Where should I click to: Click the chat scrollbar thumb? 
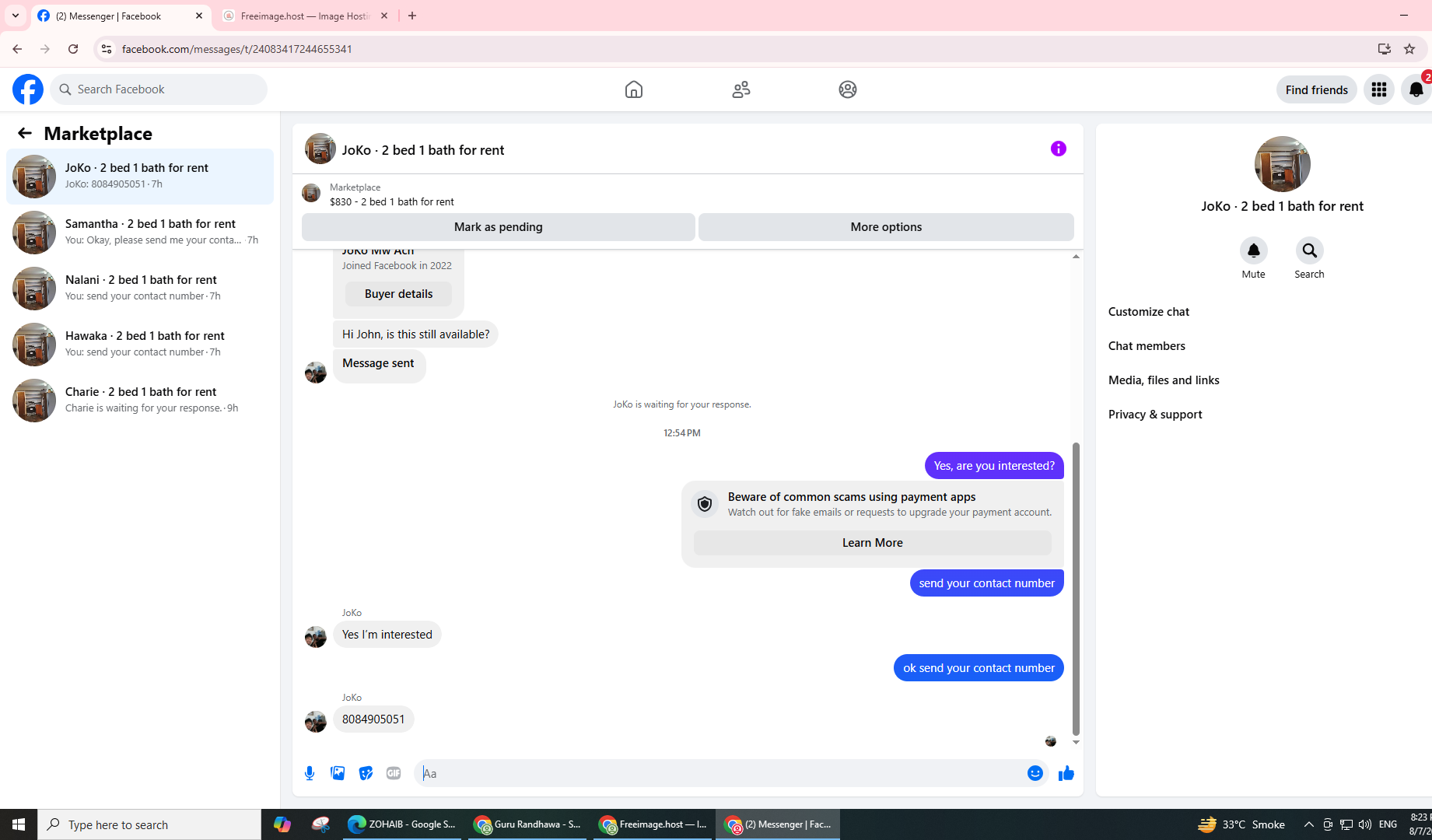tap(1076, 588)
